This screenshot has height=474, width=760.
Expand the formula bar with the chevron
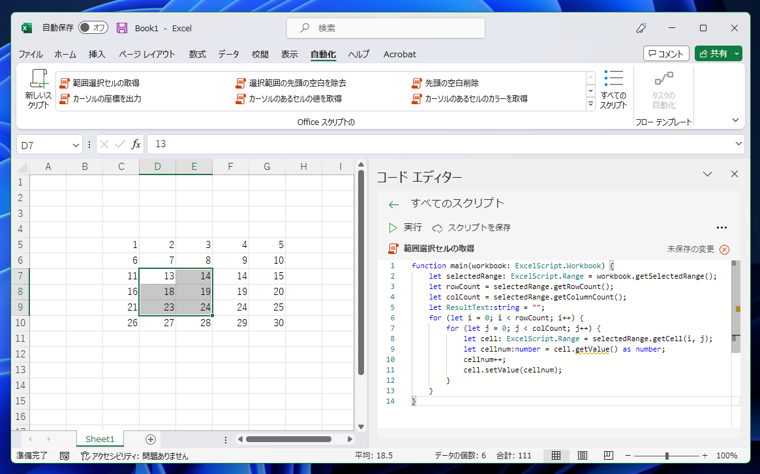pyautogui.click(x=738, y=143)
